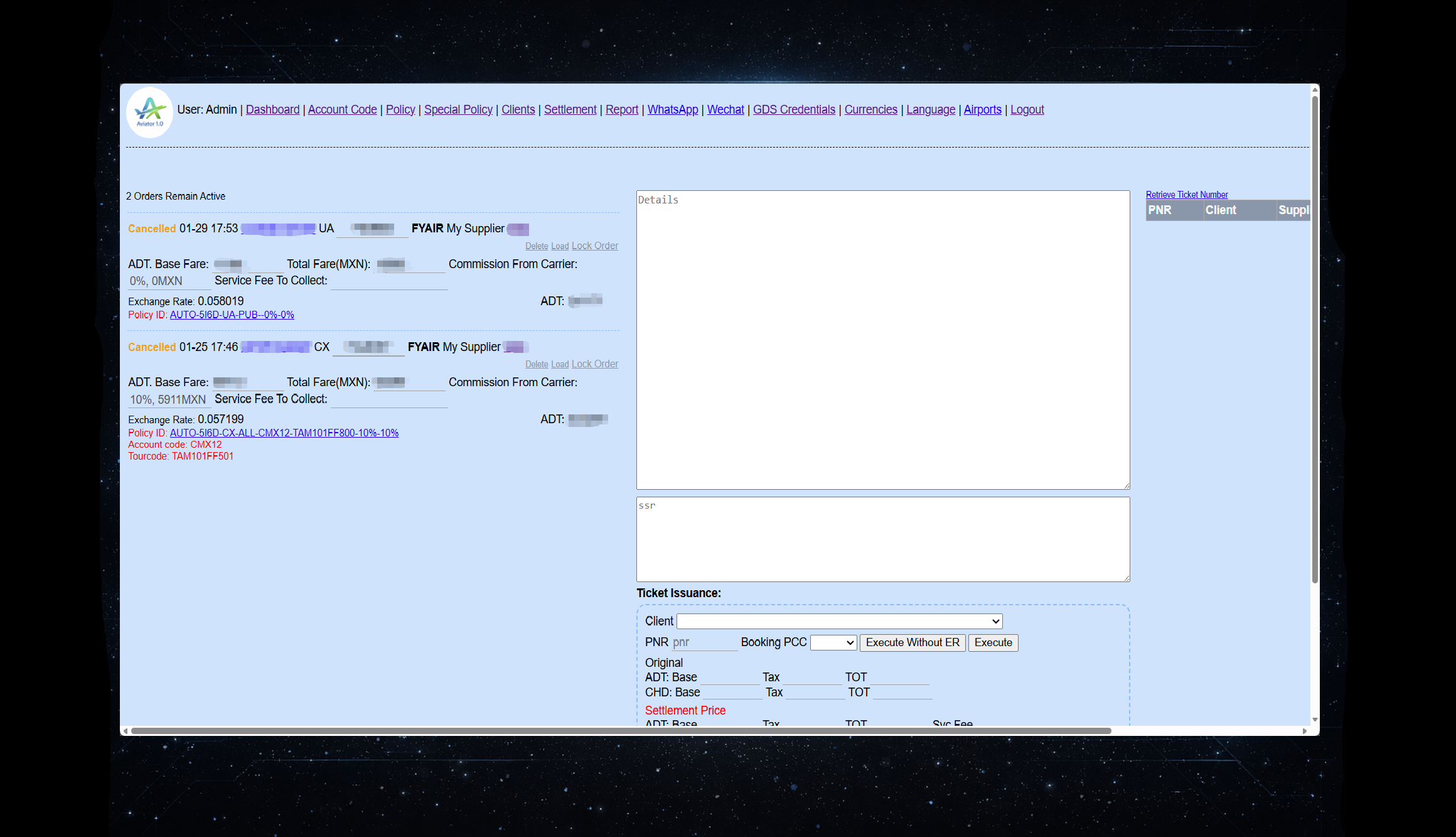Click the Execute Without ER button

(913, 642)
